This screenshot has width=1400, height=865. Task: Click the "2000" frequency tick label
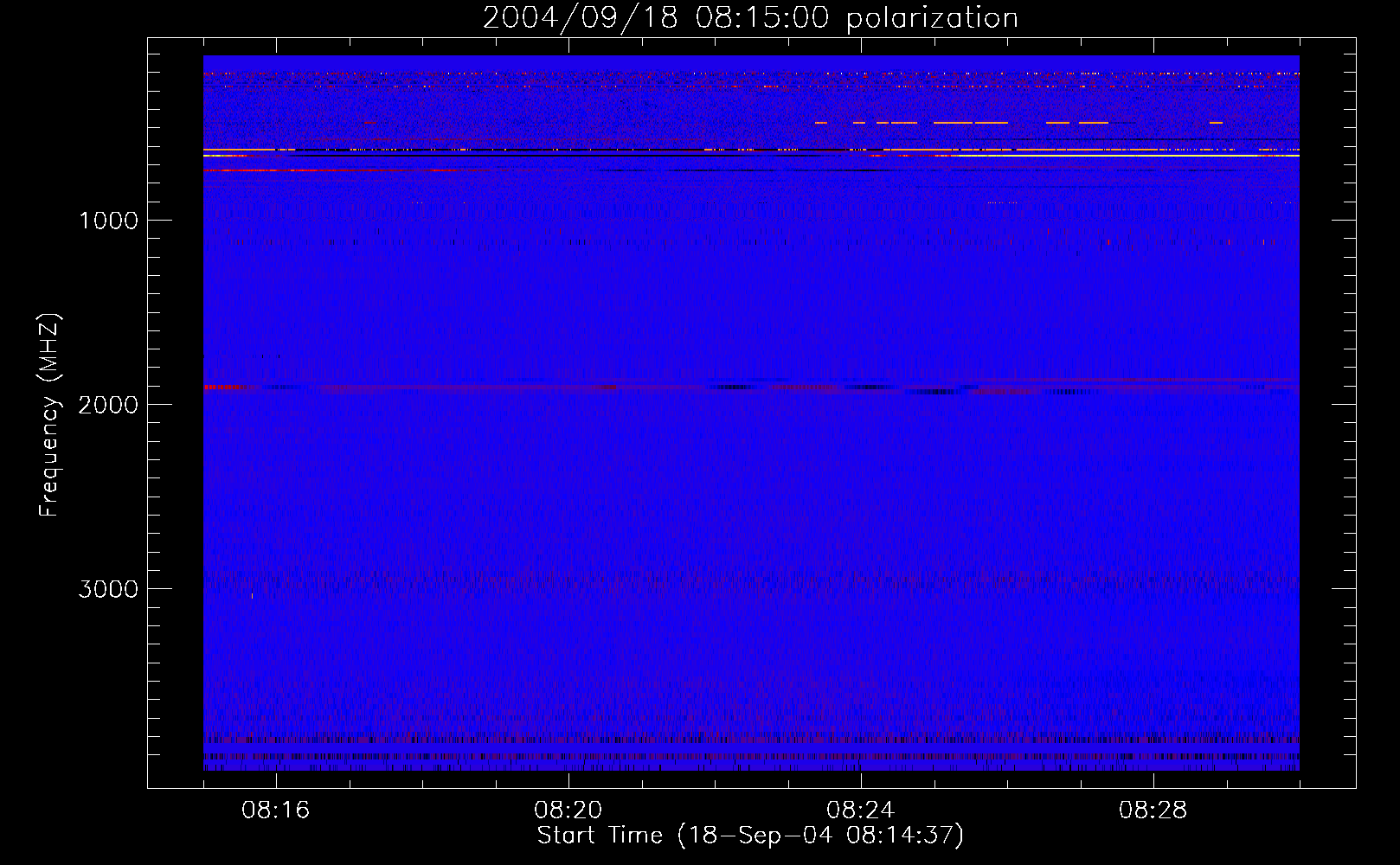108,405
